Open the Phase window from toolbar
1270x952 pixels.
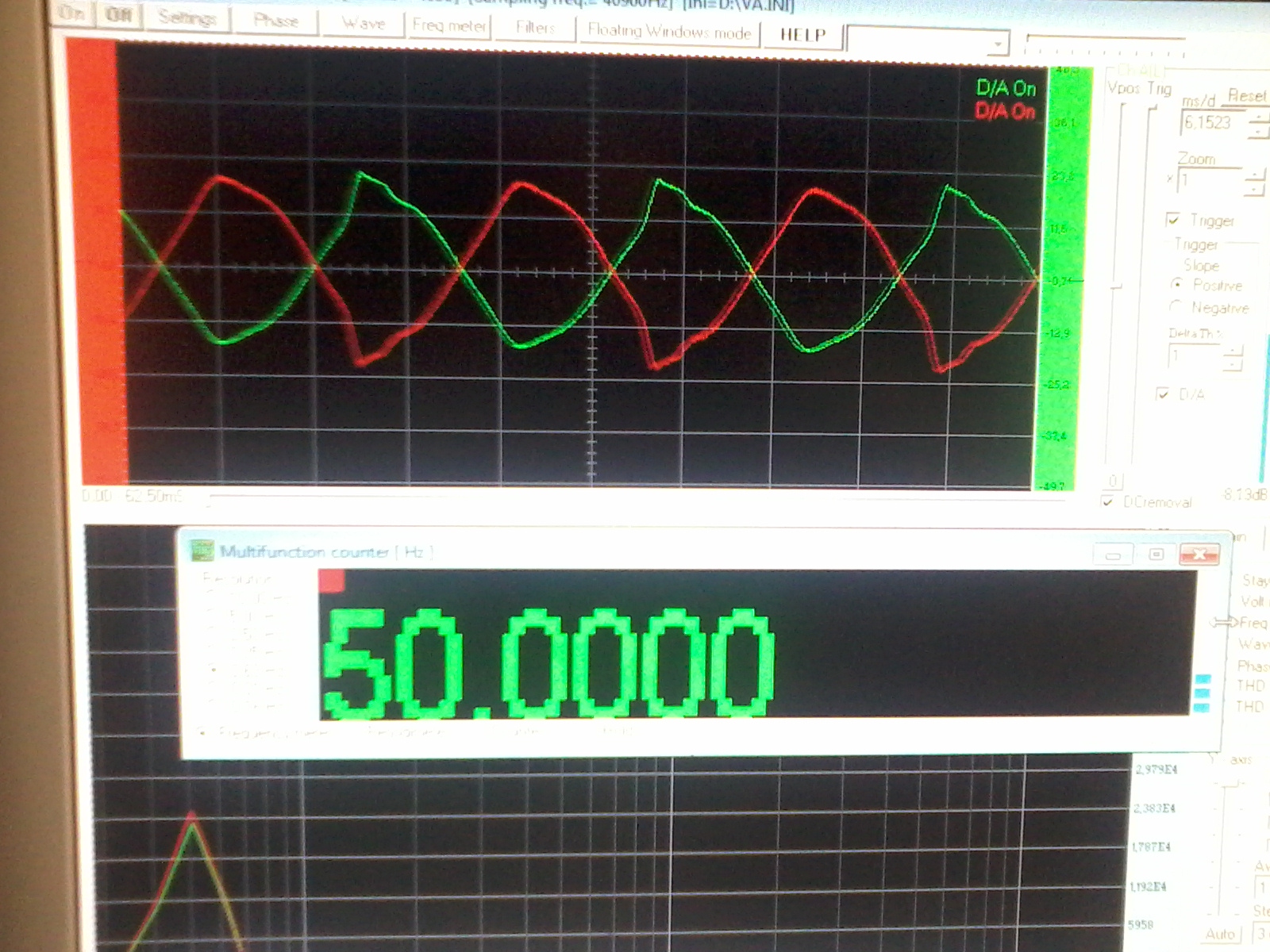coord(276,21)
